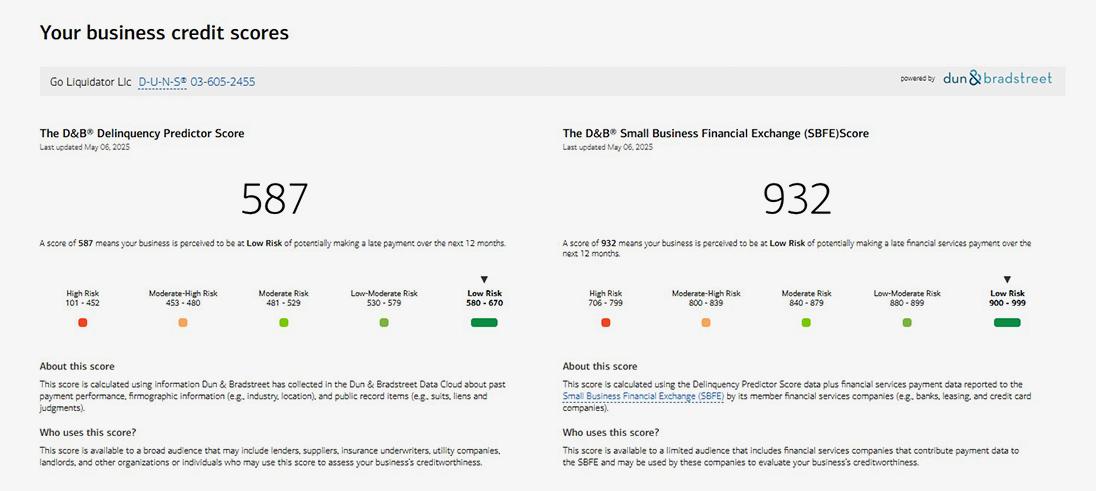Click the 'Low-Moderate Risk 530 - 579' label
The image size is (1096, 491).
pyautogui.click(x=384, y=298)
